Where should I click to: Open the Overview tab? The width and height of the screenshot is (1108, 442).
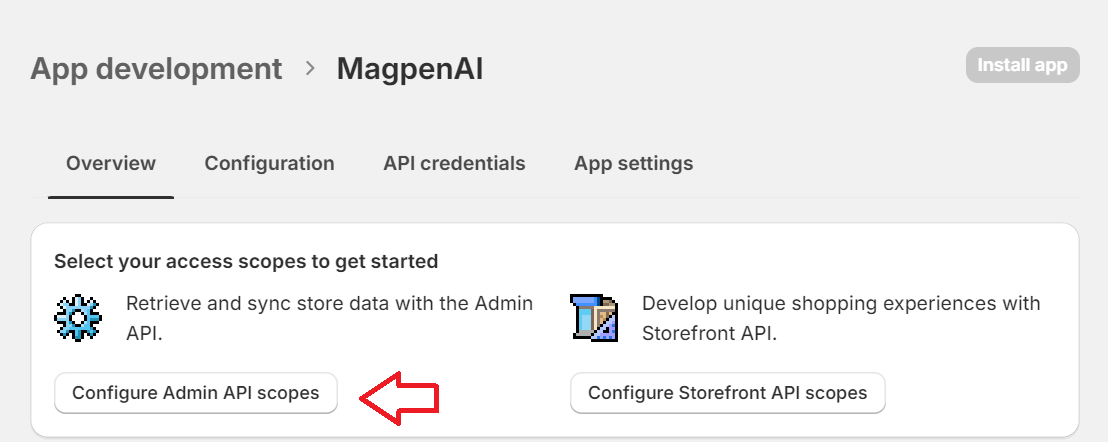[x=111, y=163]
